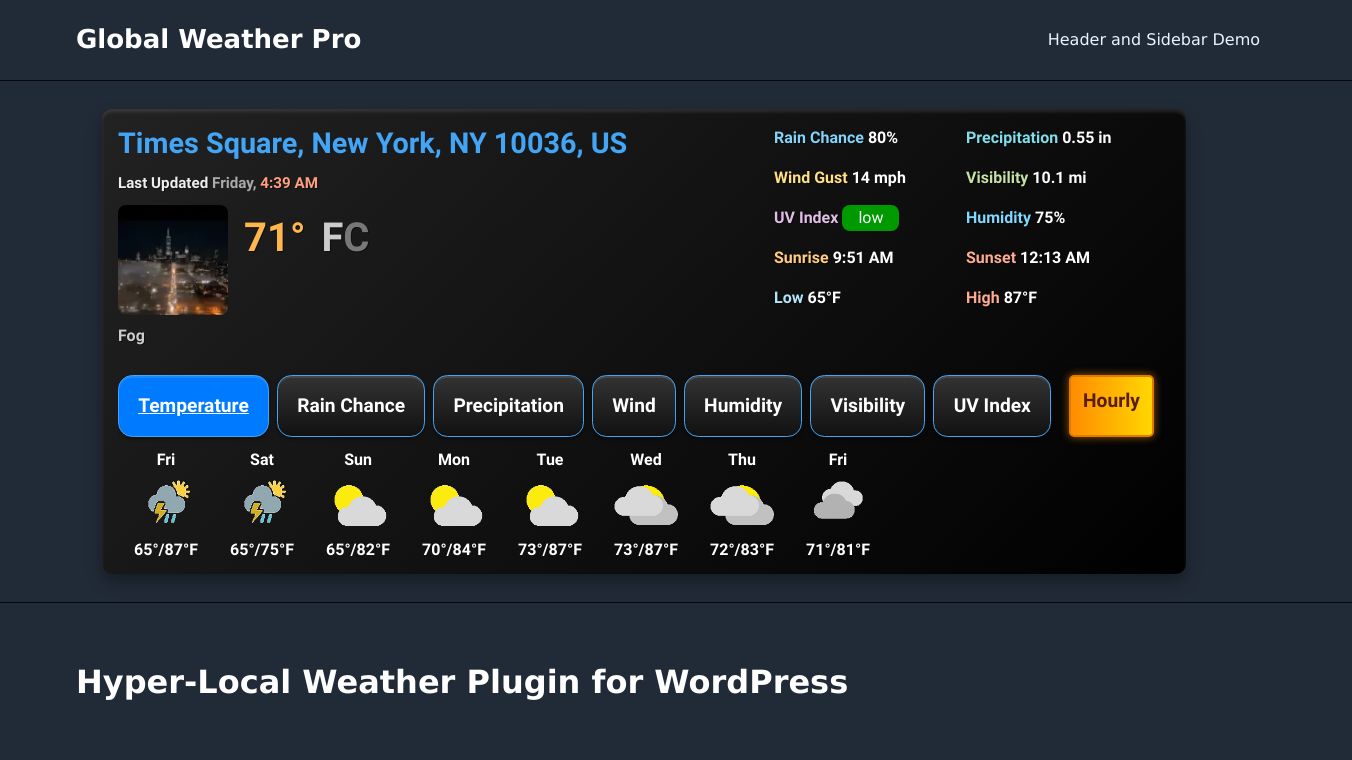Image resolution: width=1352 pixels, height=760 pixels.
Task: Open the Precipitation tab
Action: [508, 406]
